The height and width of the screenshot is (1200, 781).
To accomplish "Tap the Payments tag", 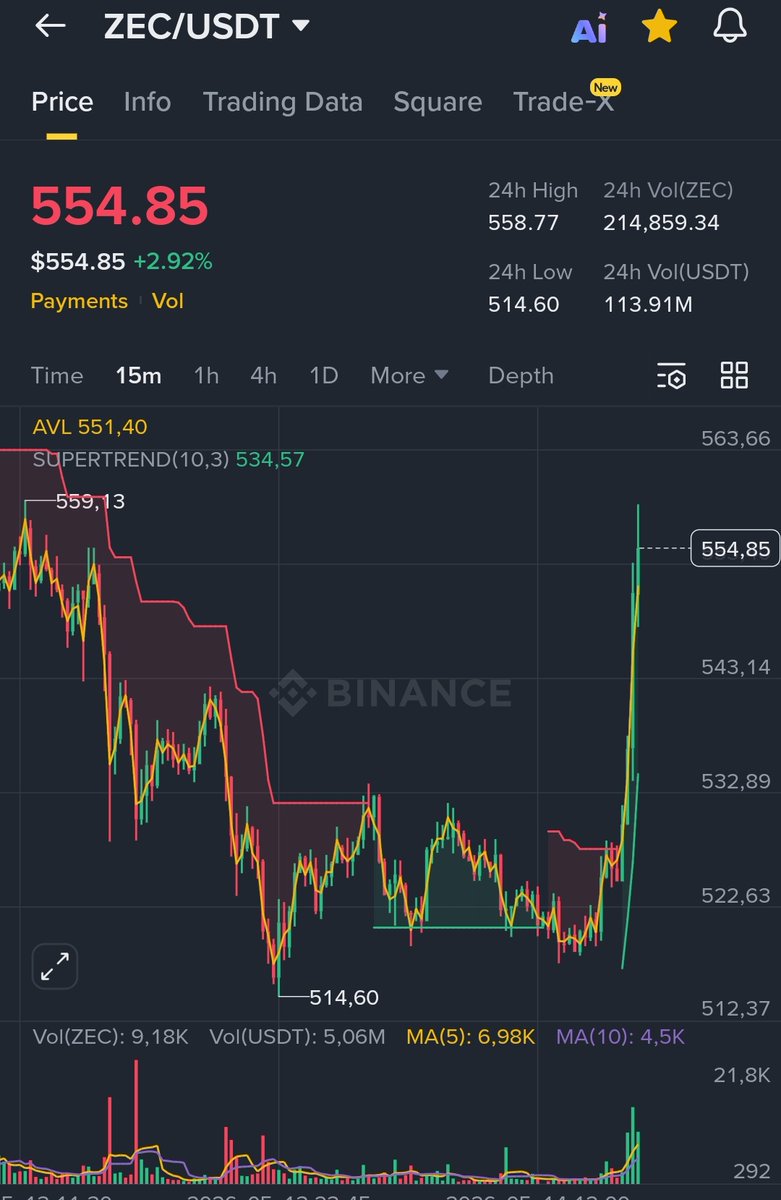I will click(79, 301).
